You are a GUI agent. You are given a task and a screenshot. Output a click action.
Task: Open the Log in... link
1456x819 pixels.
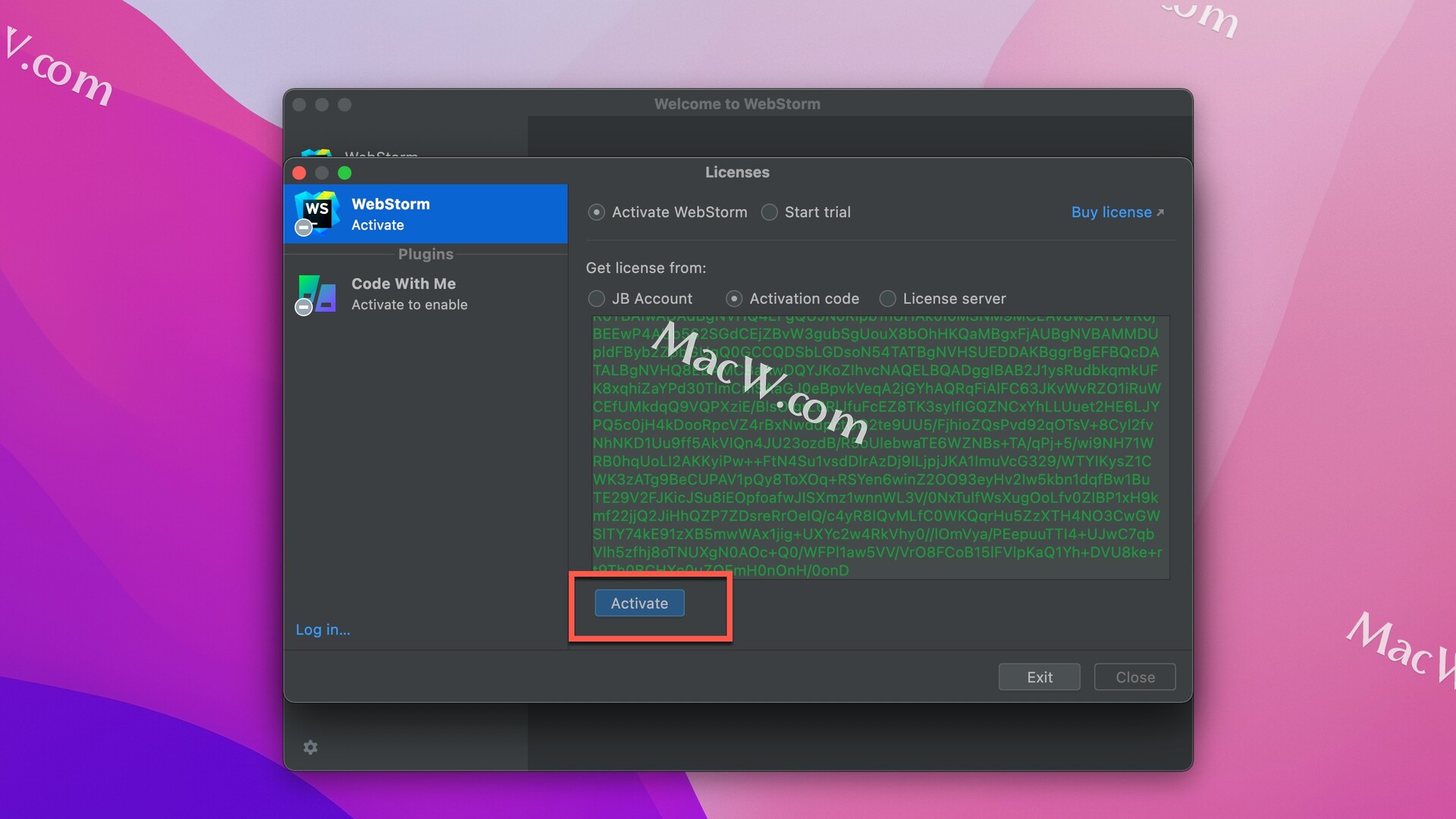(x=323, y=629)
